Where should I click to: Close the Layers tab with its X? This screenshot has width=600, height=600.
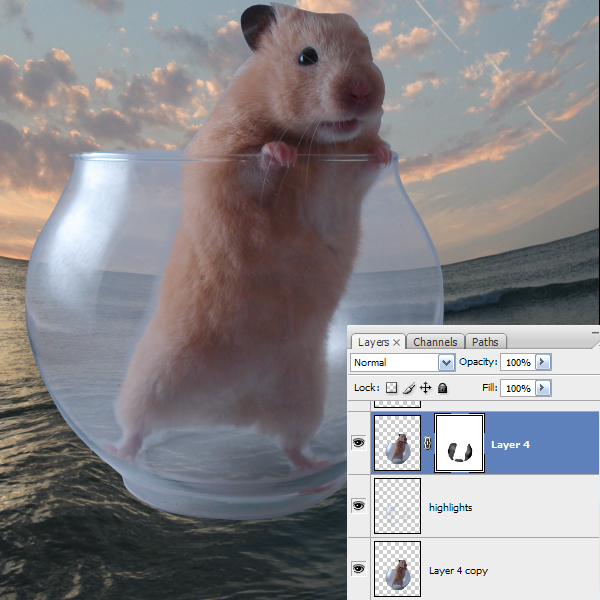(396, 342)
